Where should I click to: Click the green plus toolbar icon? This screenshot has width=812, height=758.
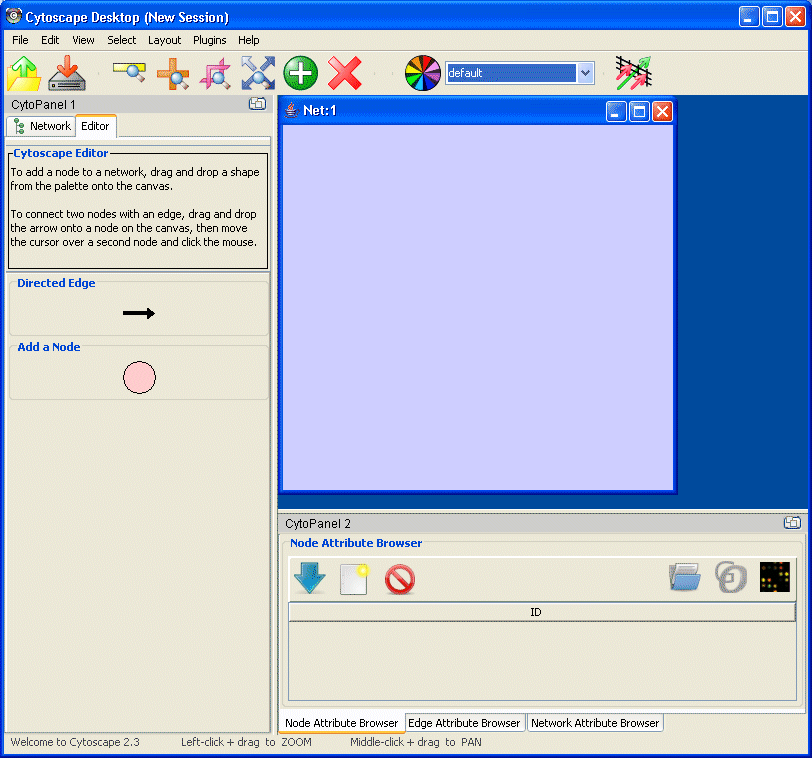click(x=301, y=74)
